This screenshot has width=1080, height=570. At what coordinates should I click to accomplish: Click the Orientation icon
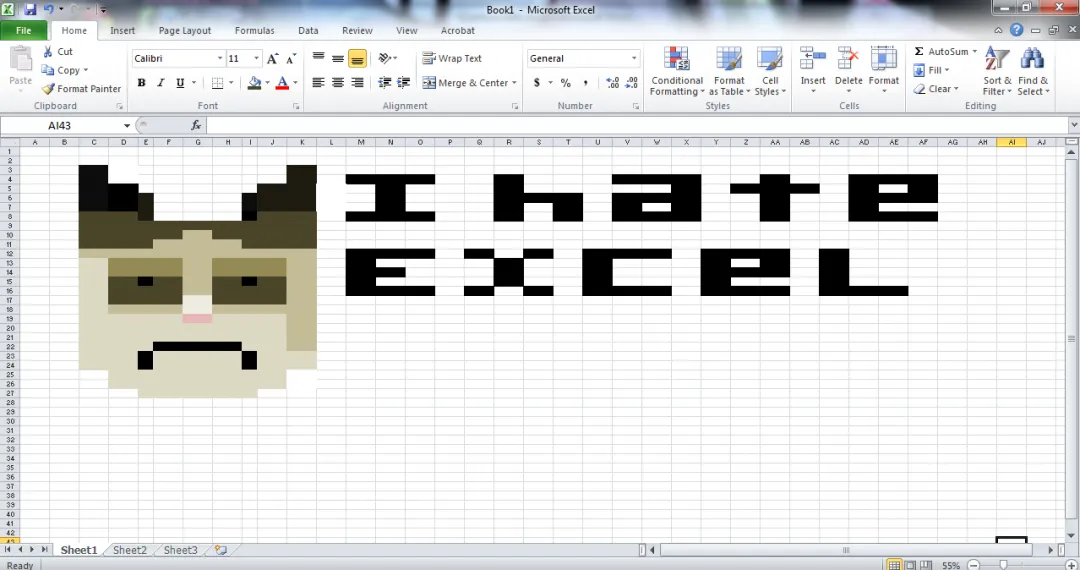(x=385, y=59)
